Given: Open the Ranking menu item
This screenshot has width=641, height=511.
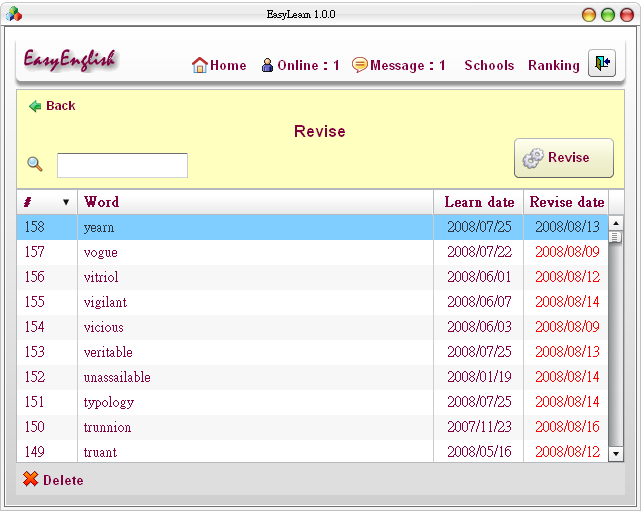Looking at the screenshot, I should pyautogui.click(x=554, y=65).
